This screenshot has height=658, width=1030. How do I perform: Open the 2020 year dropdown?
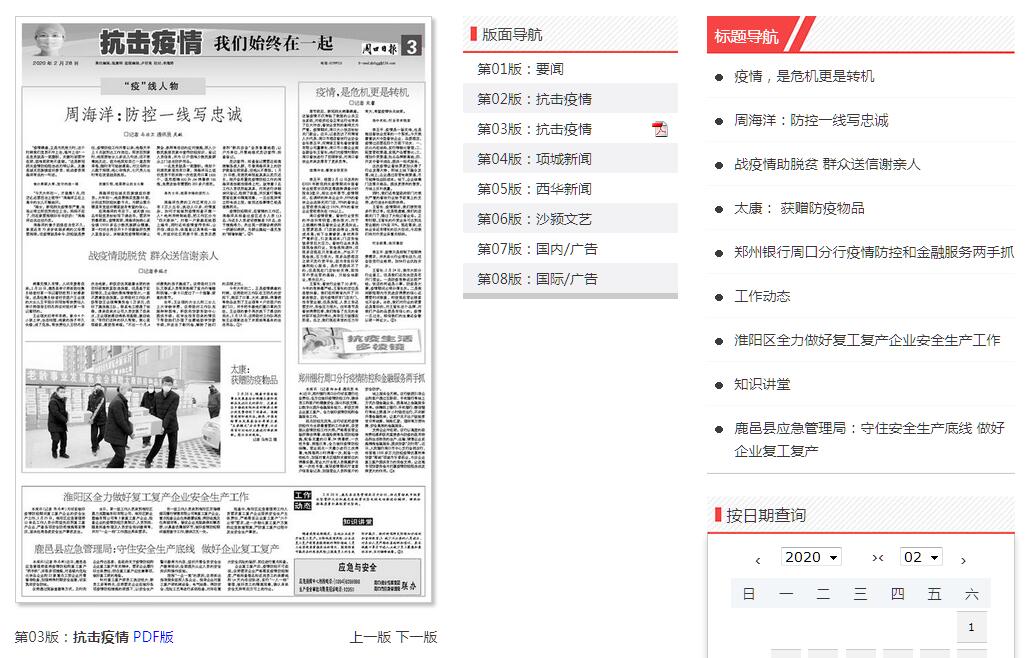810,557
